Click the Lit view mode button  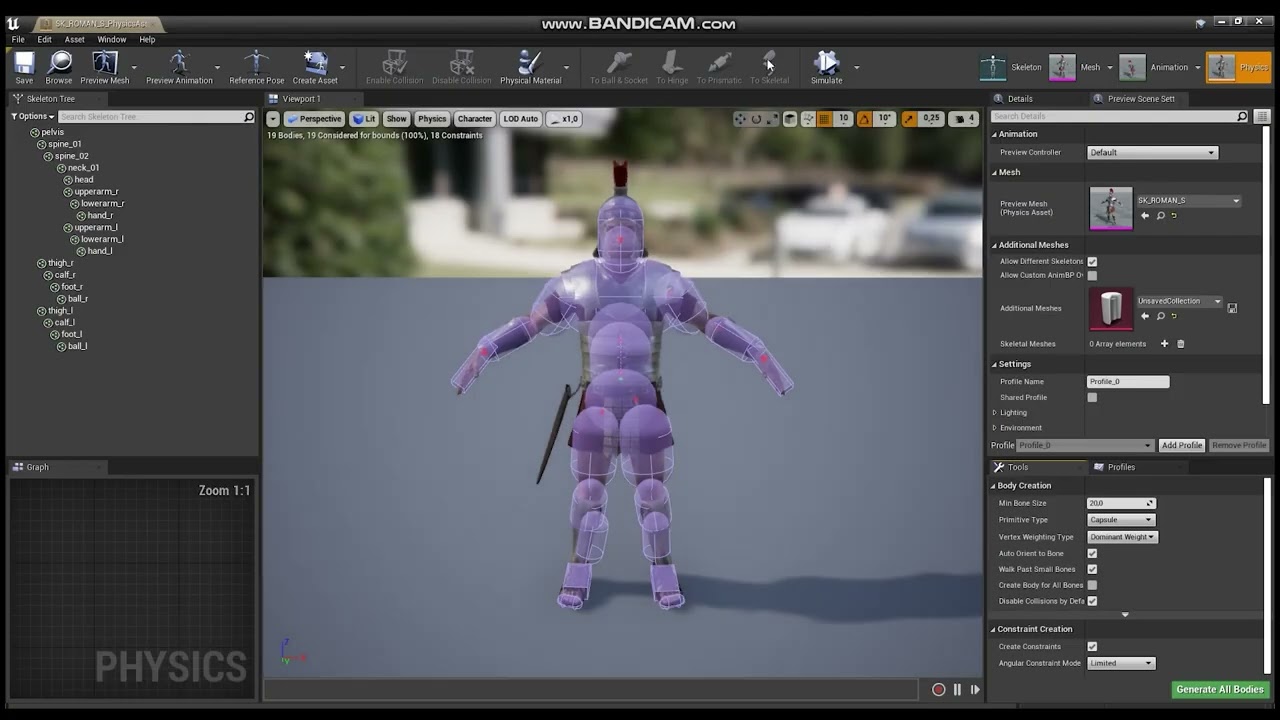[x=364, y=118]
